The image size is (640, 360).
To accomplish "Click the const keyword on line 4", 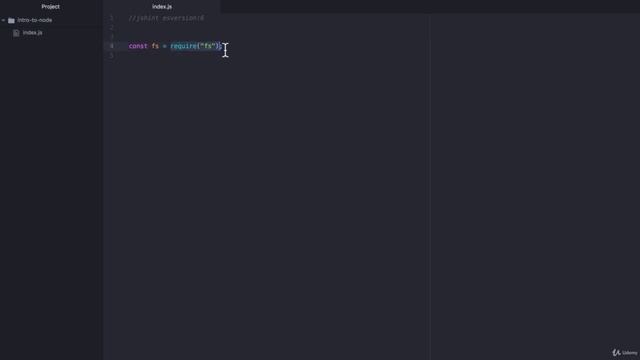I will point(138,46).
